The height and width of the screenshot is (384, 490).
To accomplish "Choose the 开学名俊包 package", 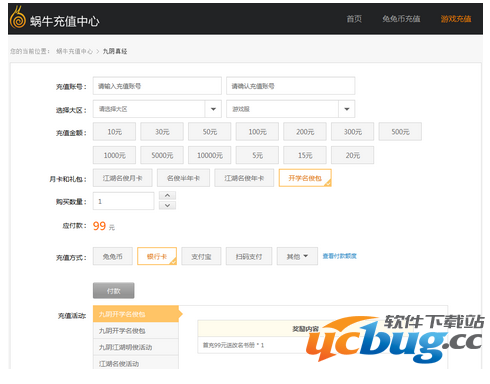I will pyautogui.click(x=305, y=178).
